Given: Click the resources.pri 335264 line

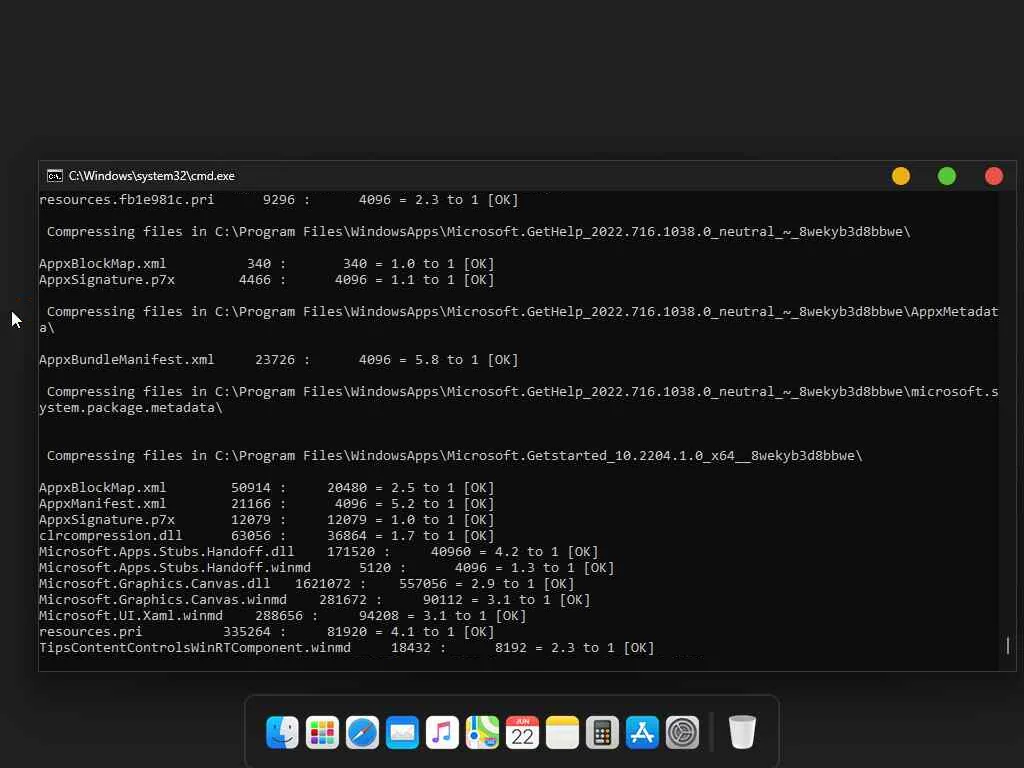Looking at the screenshot, I should tap(267, 632).
